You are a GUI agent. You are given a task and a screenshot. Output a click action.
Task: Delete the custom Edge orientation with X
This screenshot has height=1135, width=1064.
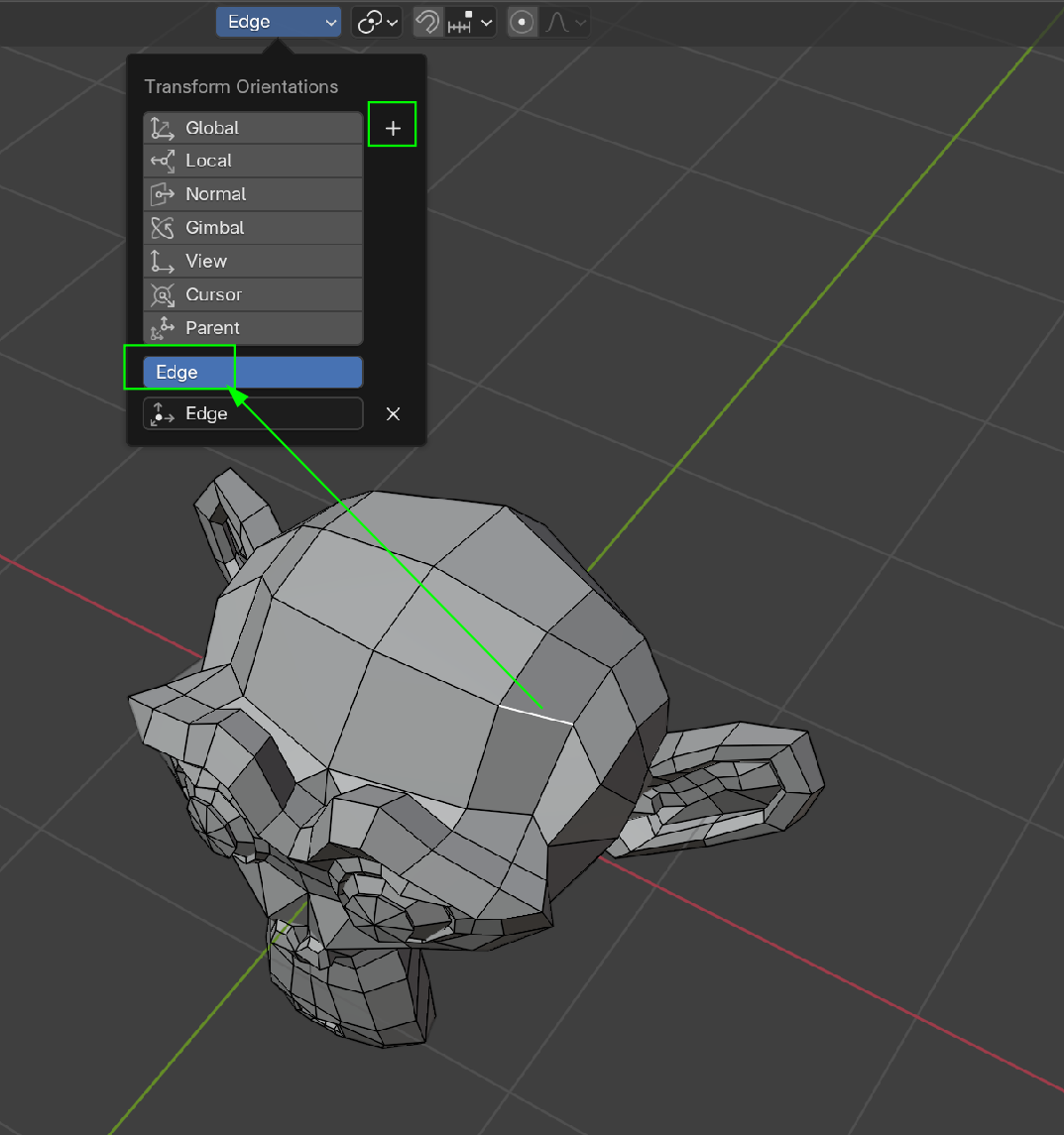click(x=393, y=413)
